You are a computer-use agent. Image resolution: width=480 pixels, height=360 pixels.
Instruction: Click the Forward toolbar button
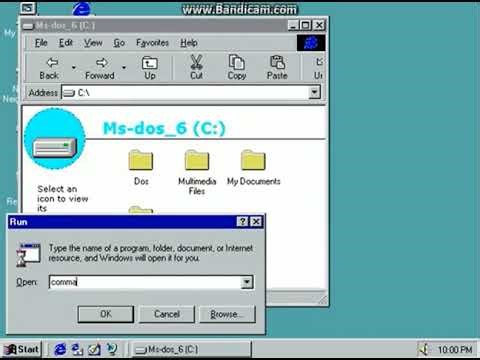100,68
